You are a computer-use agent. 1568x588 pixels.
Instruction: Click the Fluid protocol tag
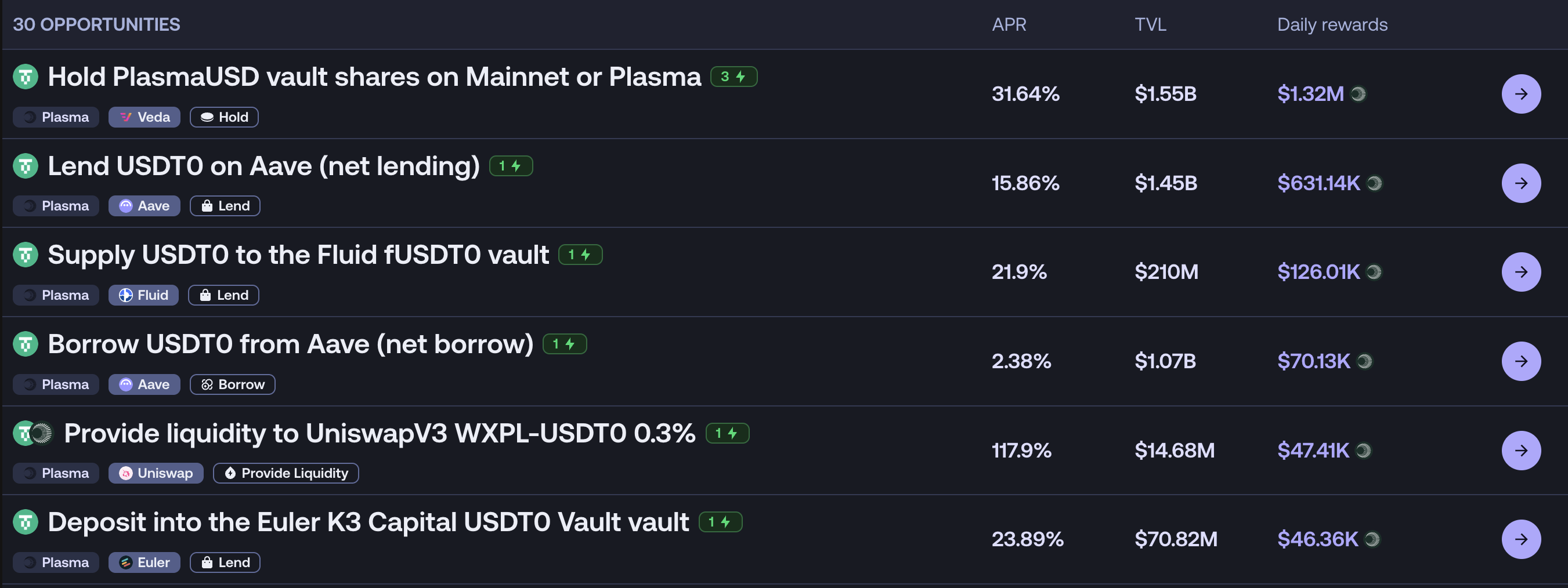(144, 295)
